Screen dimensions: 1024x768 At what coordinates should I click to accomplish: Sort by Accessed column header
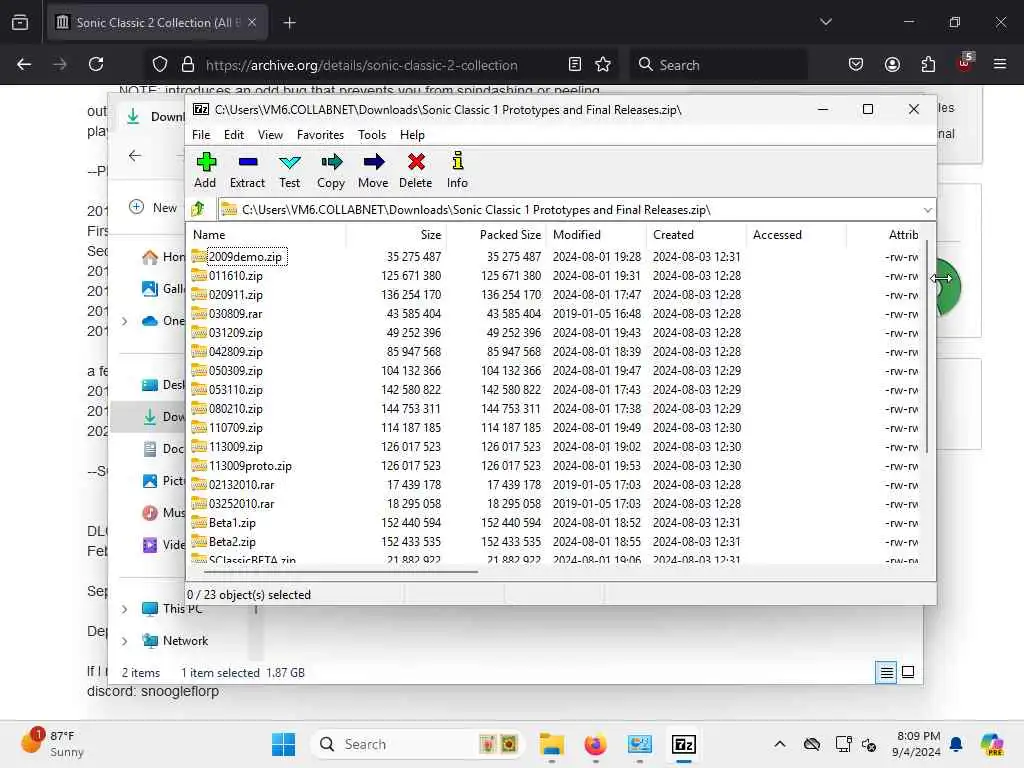click(796, 234)
